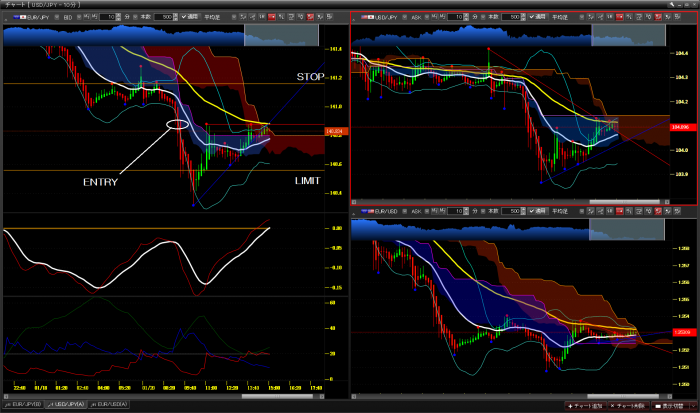This screenshot has height=413, width=700.
Task: Click the range selector in EUR/USD overview strip
Action: pos(627,229)
